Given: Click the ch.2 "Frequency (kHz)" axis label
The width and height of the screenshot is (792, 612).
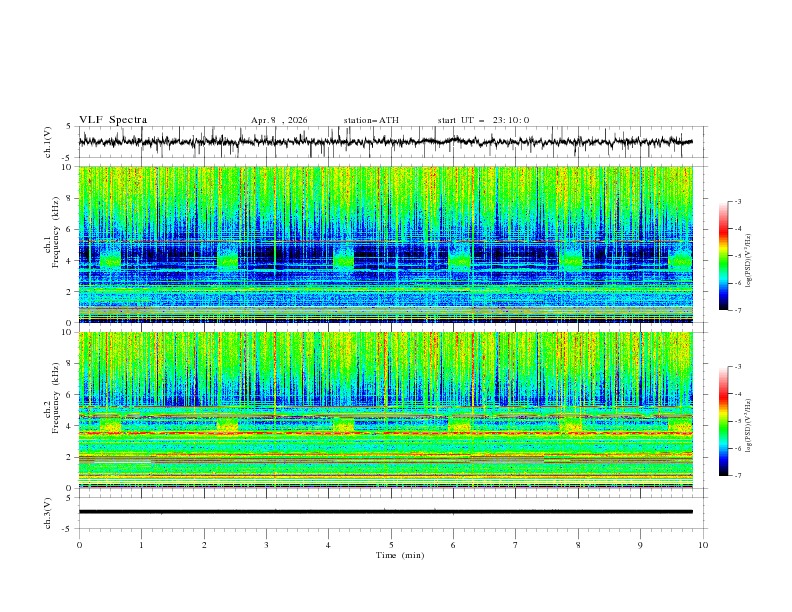Looking at the screenshot, I should 56,398.
